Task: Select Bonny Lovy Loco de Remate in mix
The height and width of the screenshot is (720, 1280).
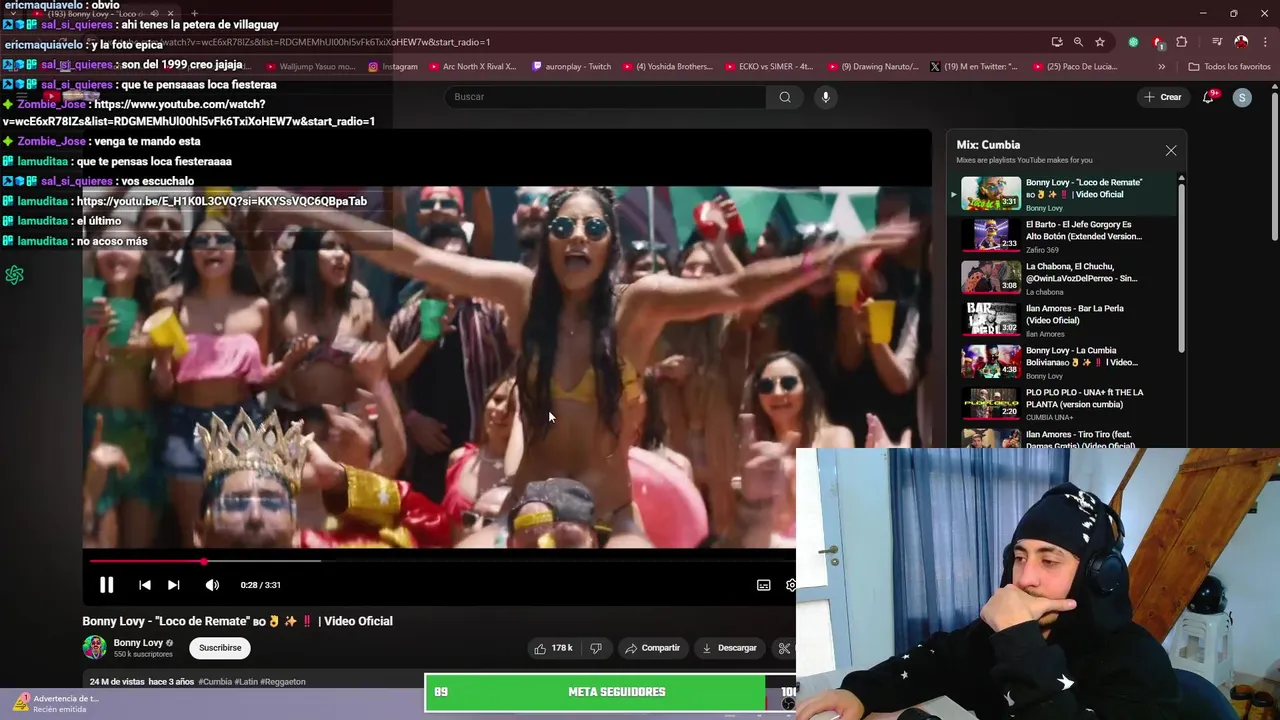Action: click(1060, 194)
